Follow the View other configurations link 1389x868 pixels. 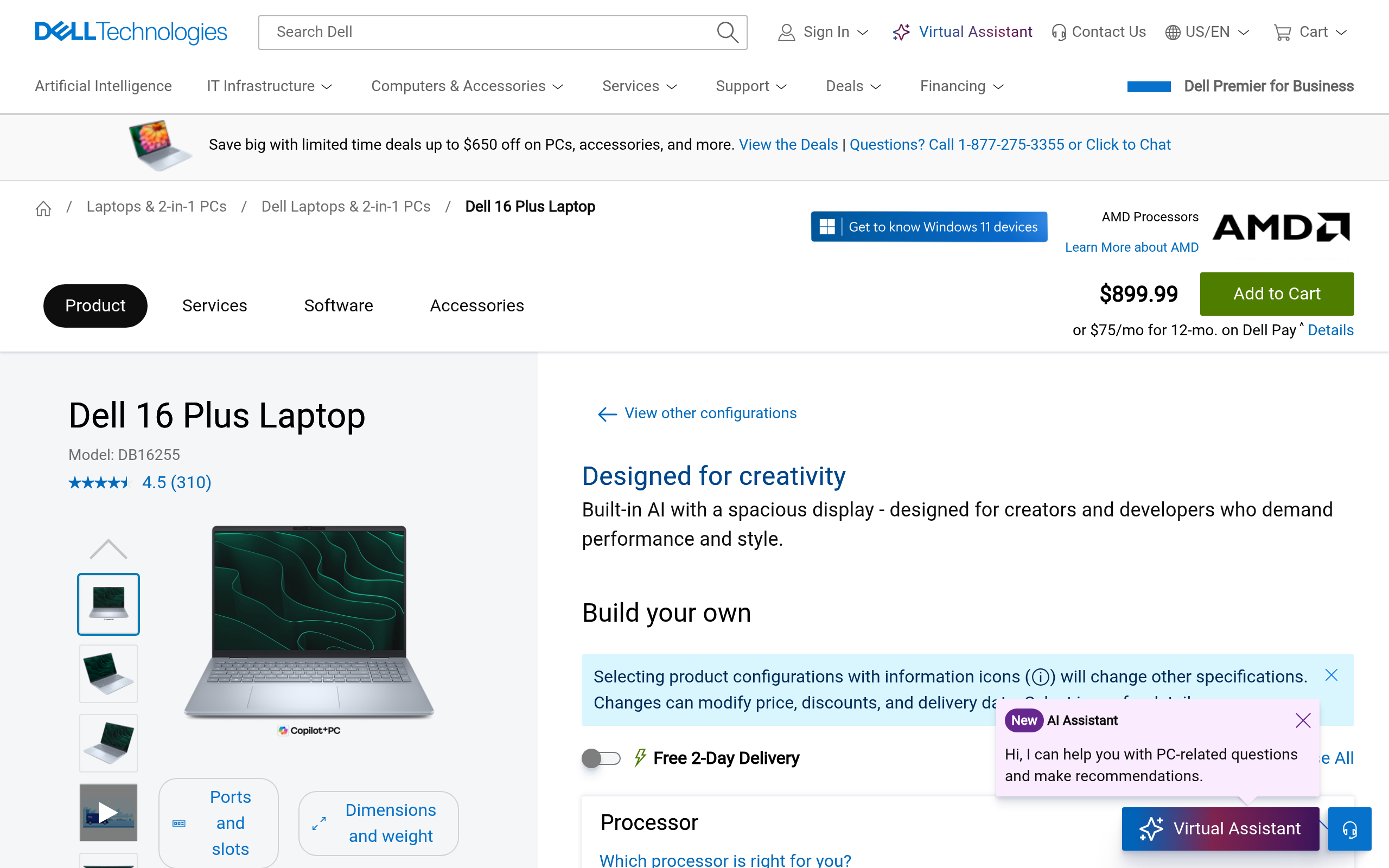click(x=710, y=413)
